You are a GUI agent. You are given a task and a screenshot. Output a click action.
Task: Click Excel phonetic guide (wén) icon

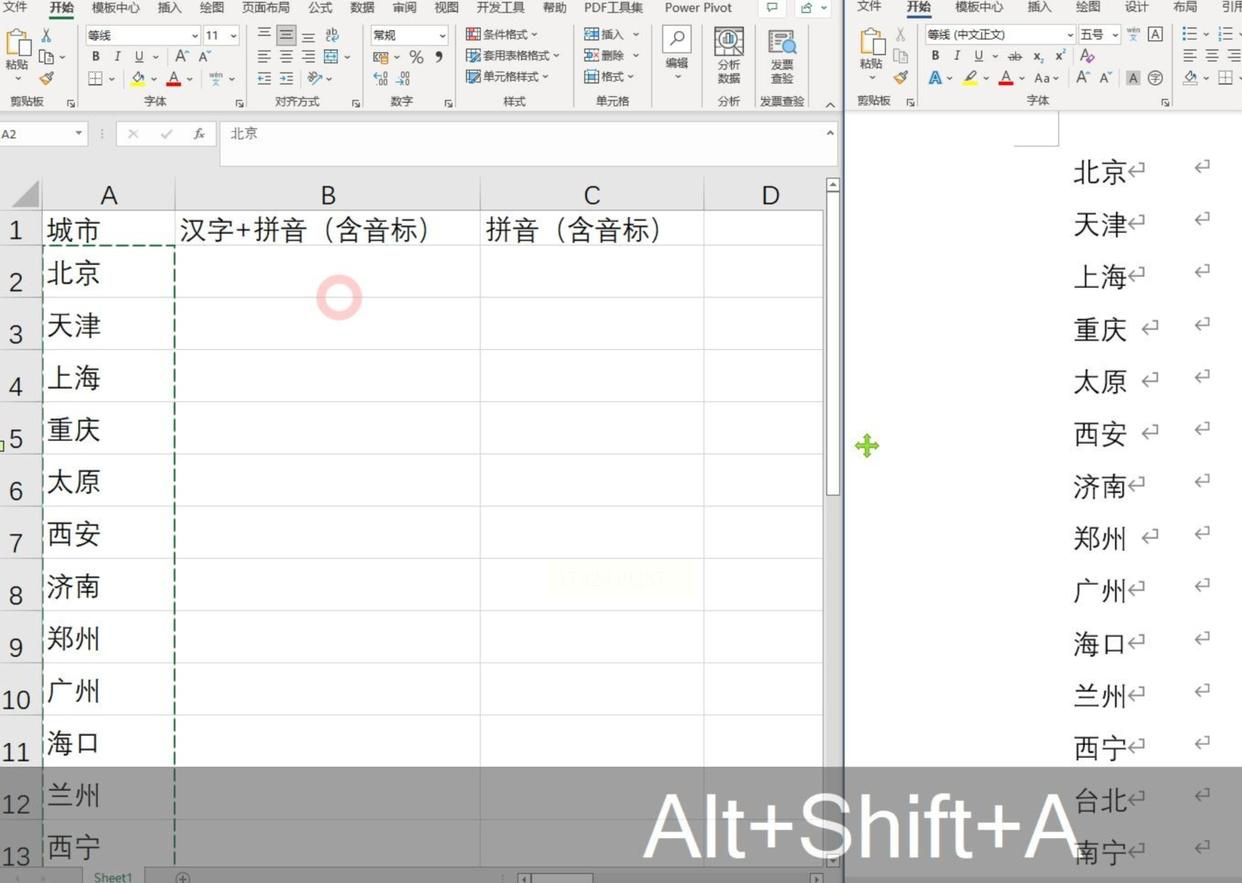coord(216,78)
